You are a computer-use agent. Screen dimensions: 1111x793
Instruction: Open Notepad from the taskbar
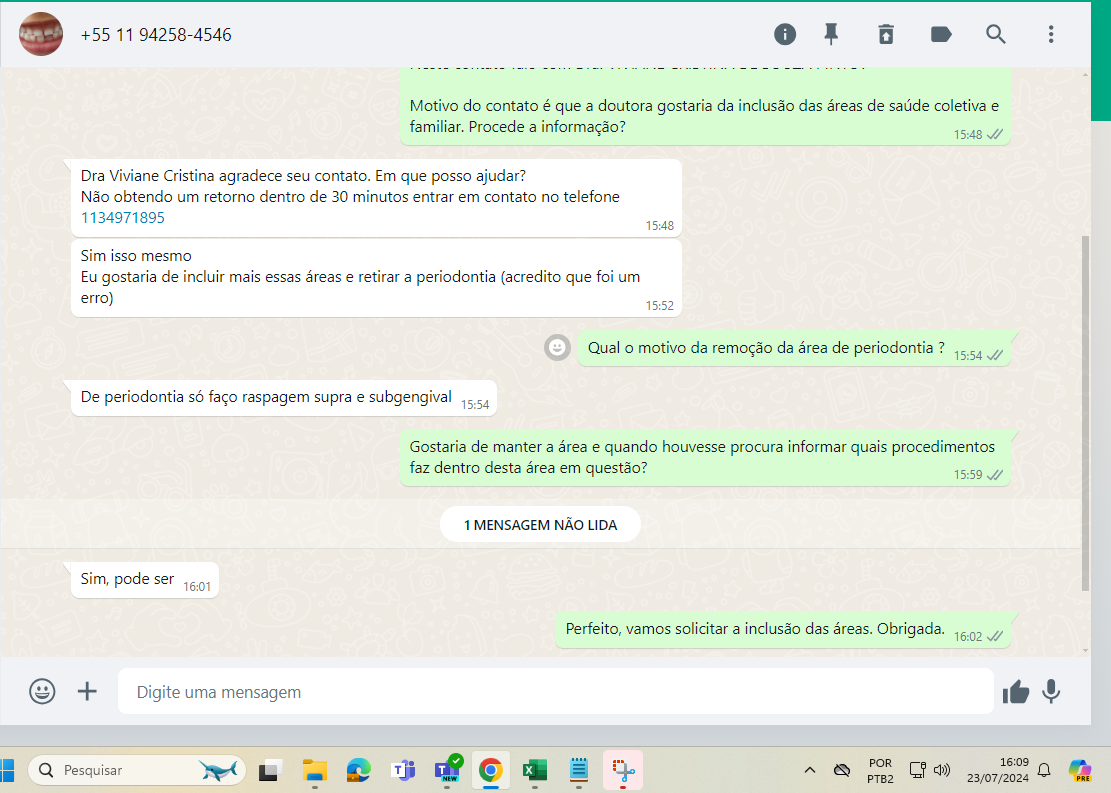(x=579, y=770)
